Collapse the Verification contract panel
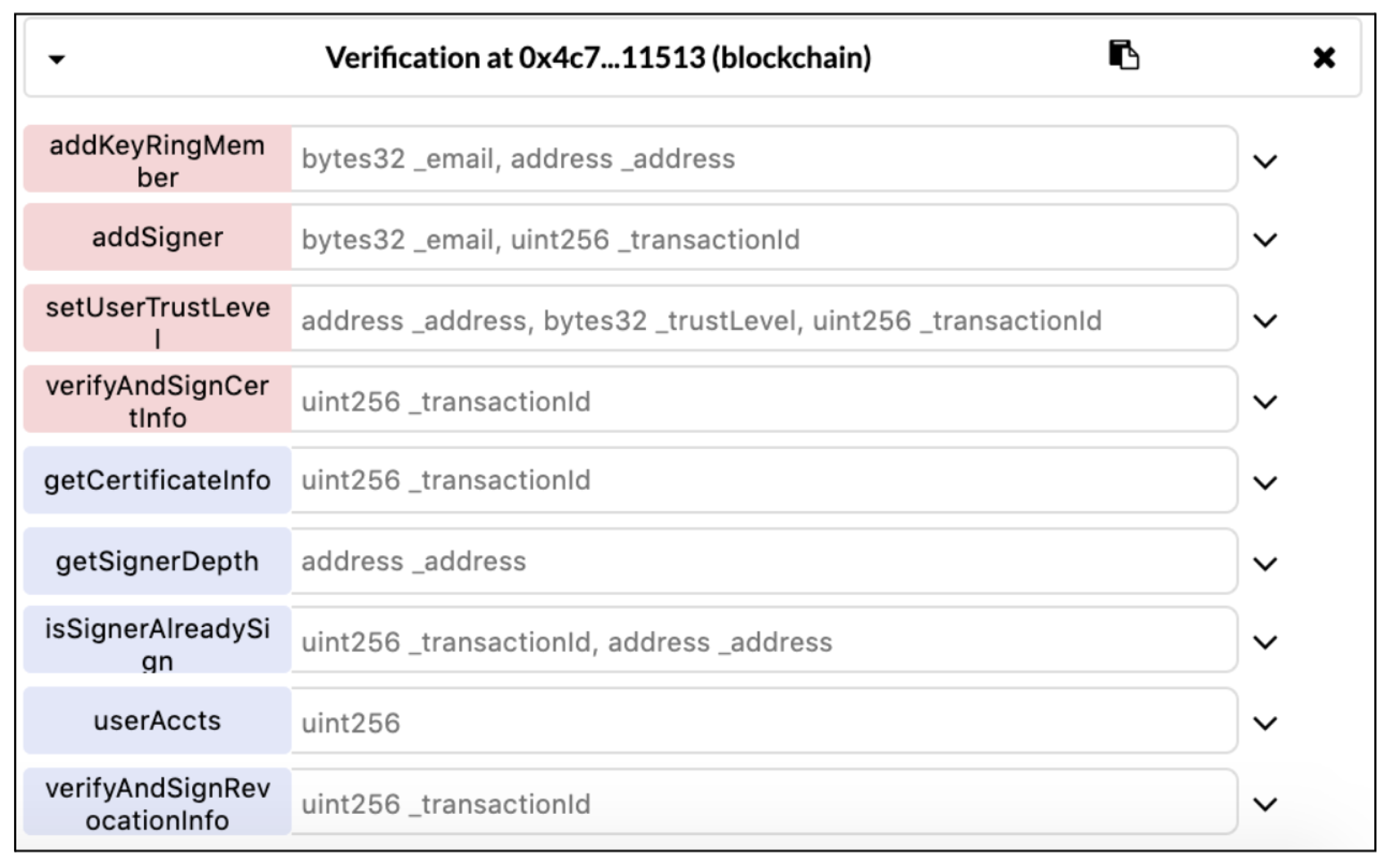The width and height of the screenshot is (1398, 868). tap(57, 59)
